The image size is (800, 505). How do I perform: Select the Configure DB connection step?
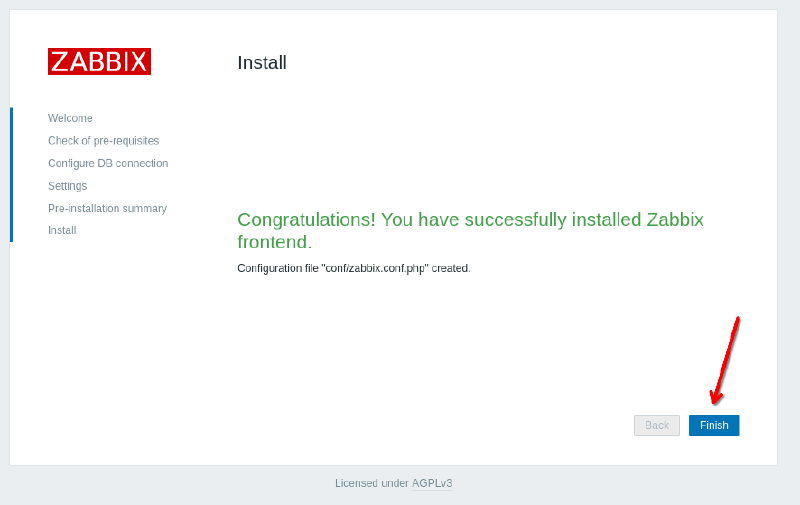tap(108, 163)
